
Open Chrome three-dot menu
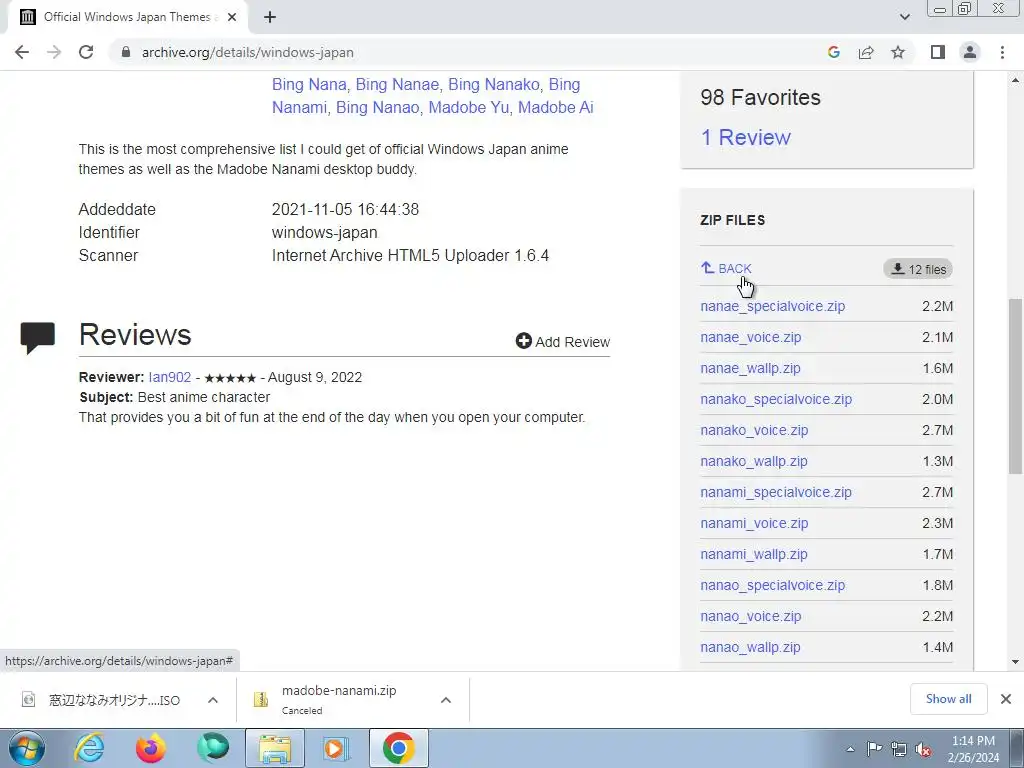1002,52
